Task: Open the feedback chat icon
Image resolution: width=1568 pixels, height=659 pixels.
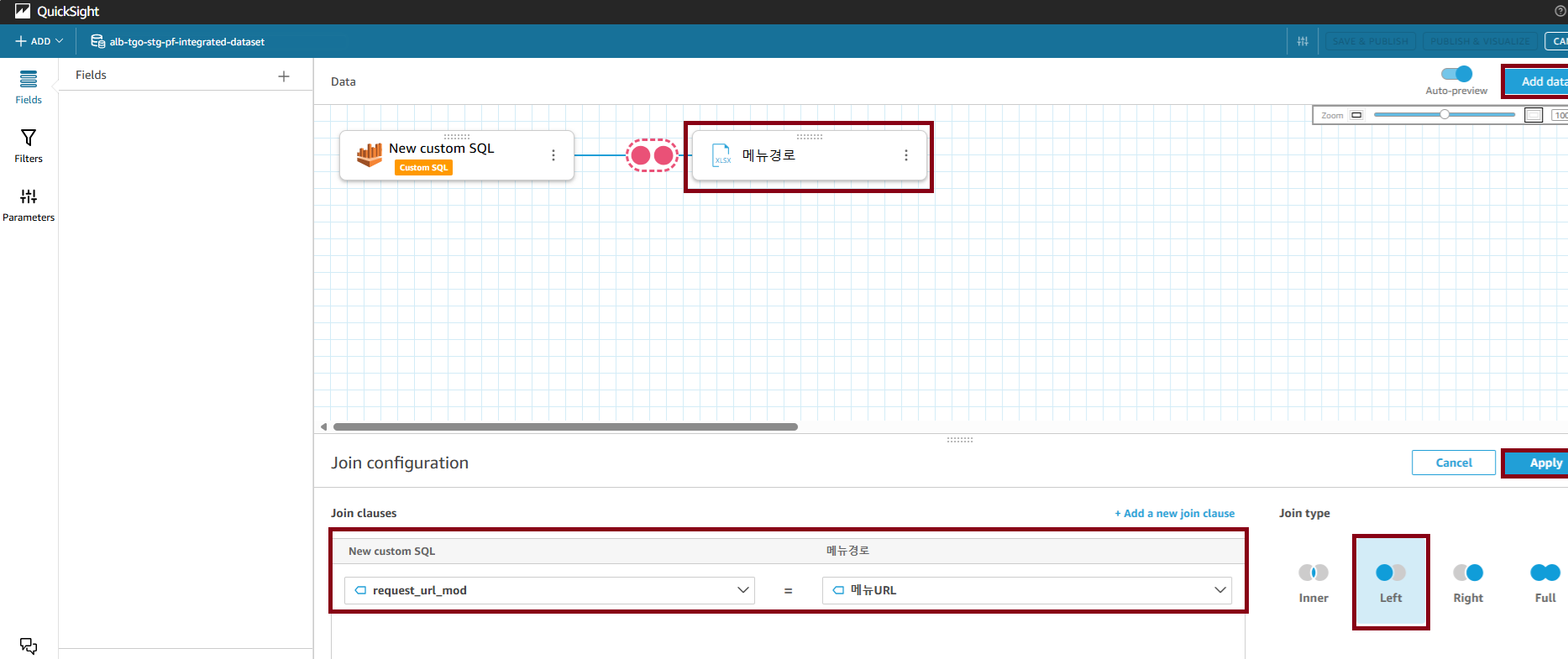Action: (29, 646)
